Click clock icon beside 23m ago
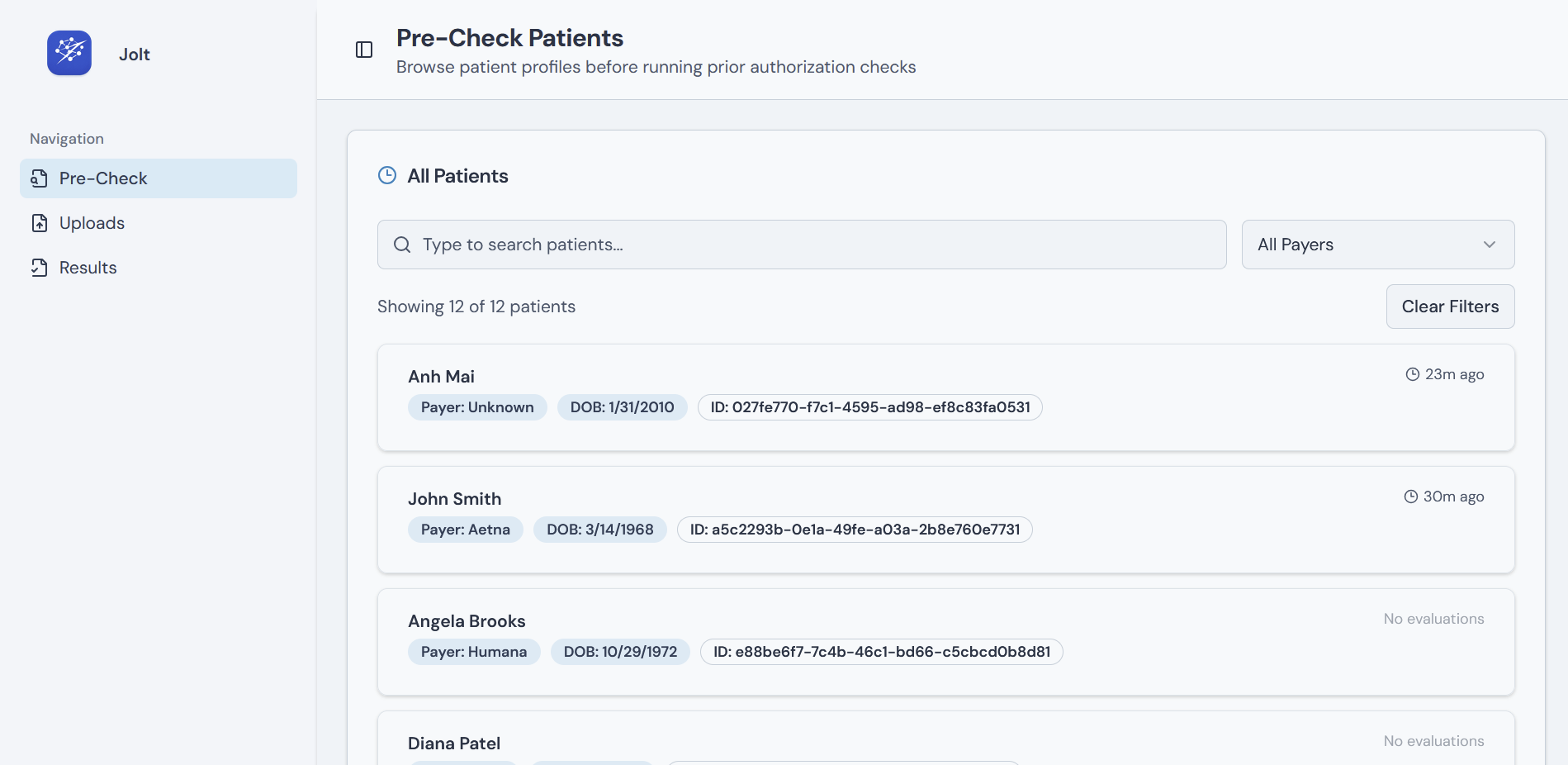 point(1413,374)
